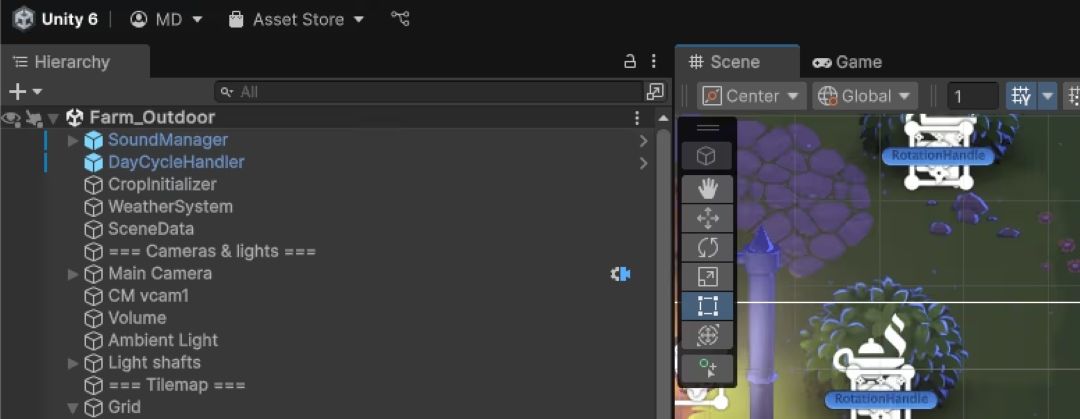Collapse the Grid object
This screenshot has width=1080, height=419.
click(72, 407)
